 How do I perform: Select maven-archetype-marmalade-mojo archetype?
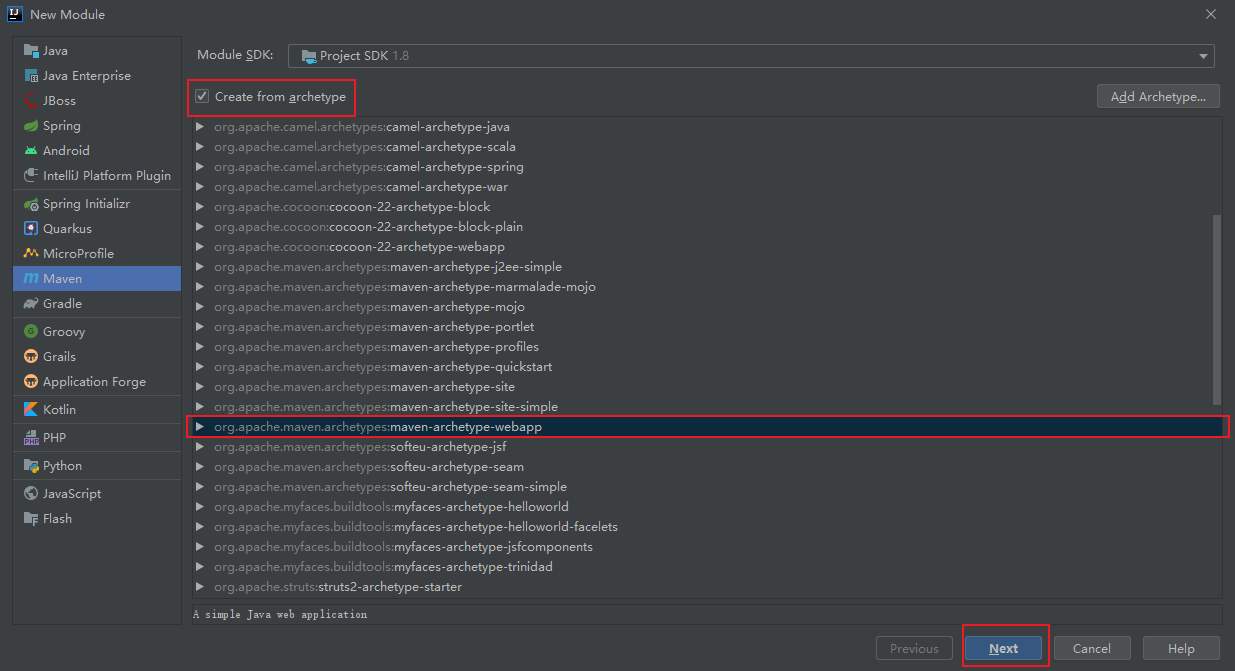pyautogui.click(x=706, y=287)
